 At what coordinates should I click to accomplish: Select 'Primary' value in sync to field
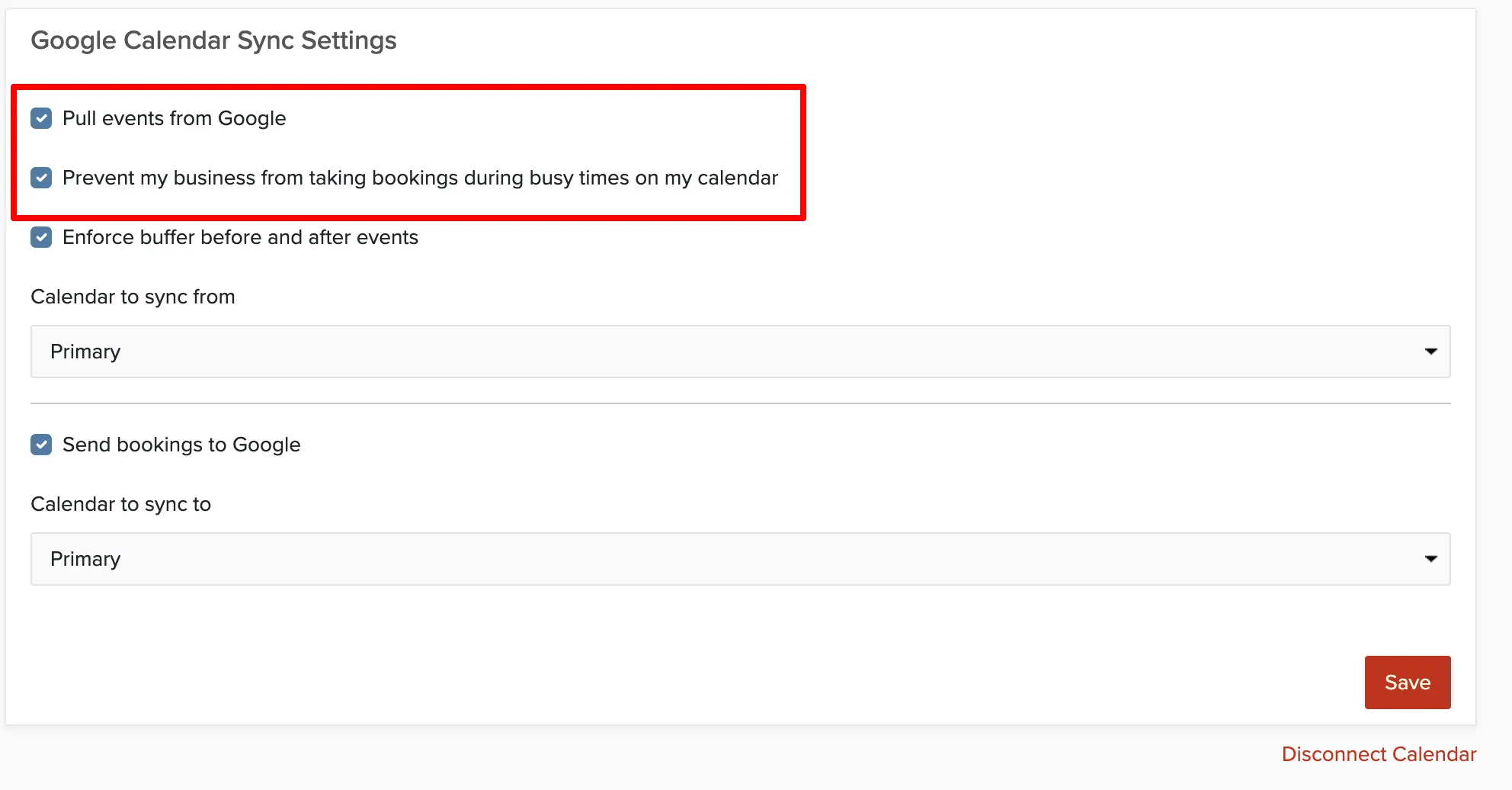pyautogui.click(x=85, y=559)
